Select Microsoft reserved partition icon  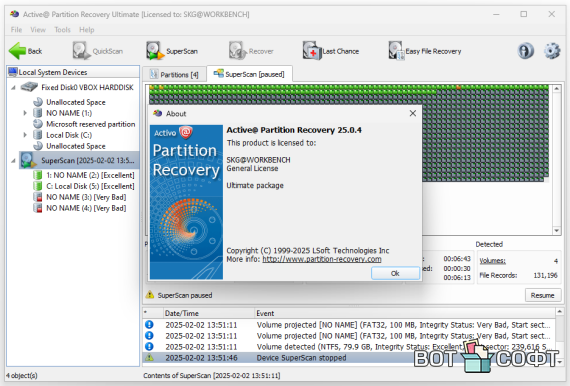coord(38,124)
